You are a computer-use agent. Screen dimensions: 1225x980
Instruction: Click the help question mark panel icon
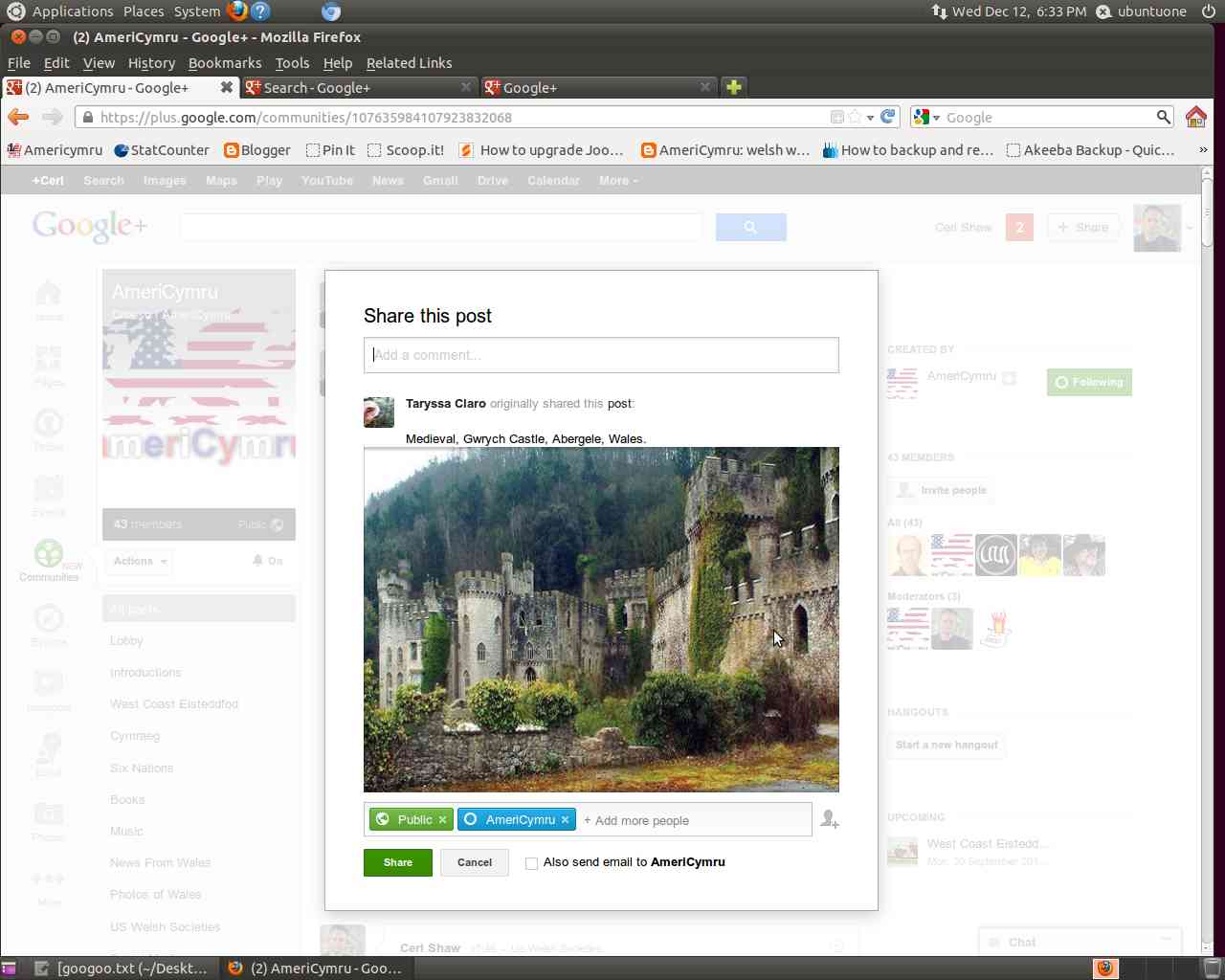pyautogui.click(x=260, y=11)
